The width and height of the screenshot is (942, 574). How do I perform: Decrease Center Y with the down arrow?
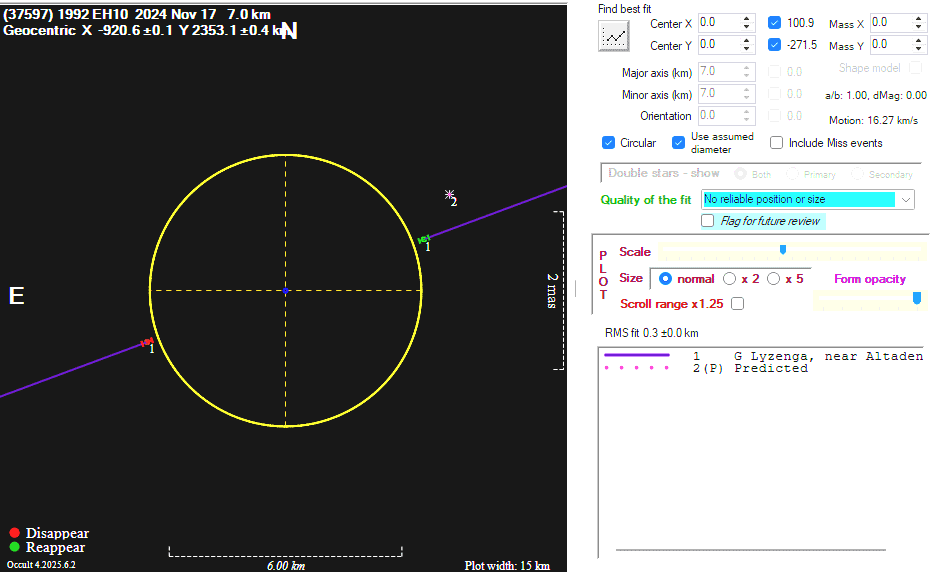pos(747,49)
